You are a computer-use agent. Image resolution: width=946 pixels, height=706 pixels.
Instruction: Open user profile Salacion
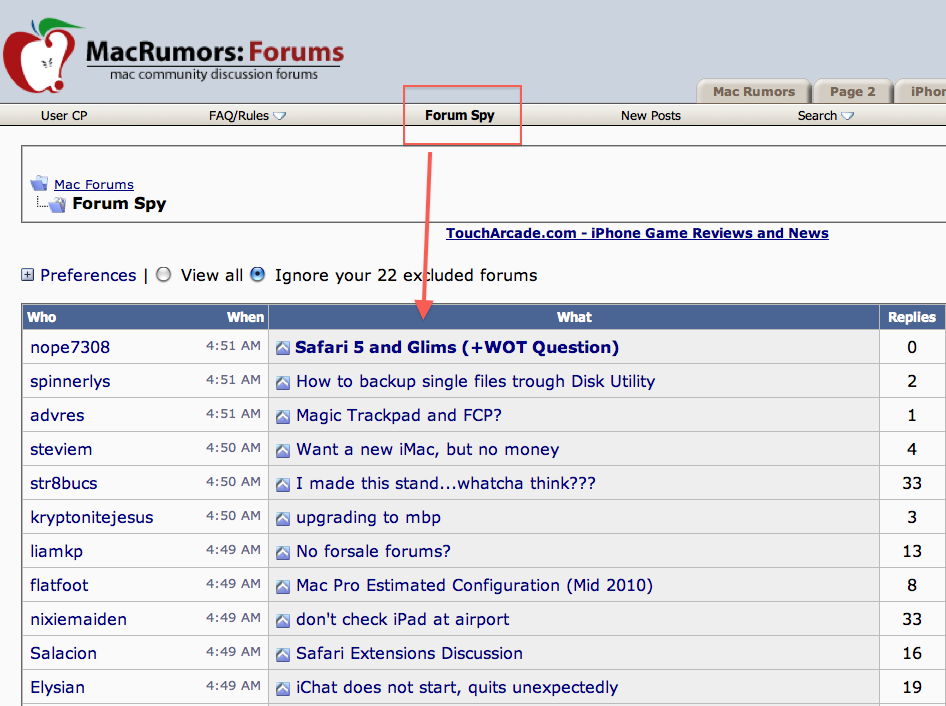coord(63,654)
